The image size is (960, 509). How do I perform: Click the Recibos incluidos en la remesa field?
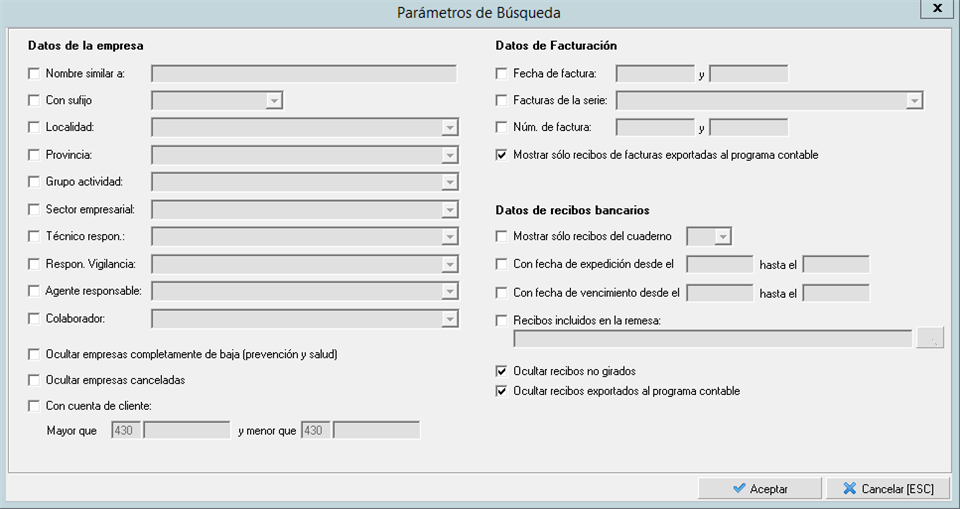pos(712,339)
